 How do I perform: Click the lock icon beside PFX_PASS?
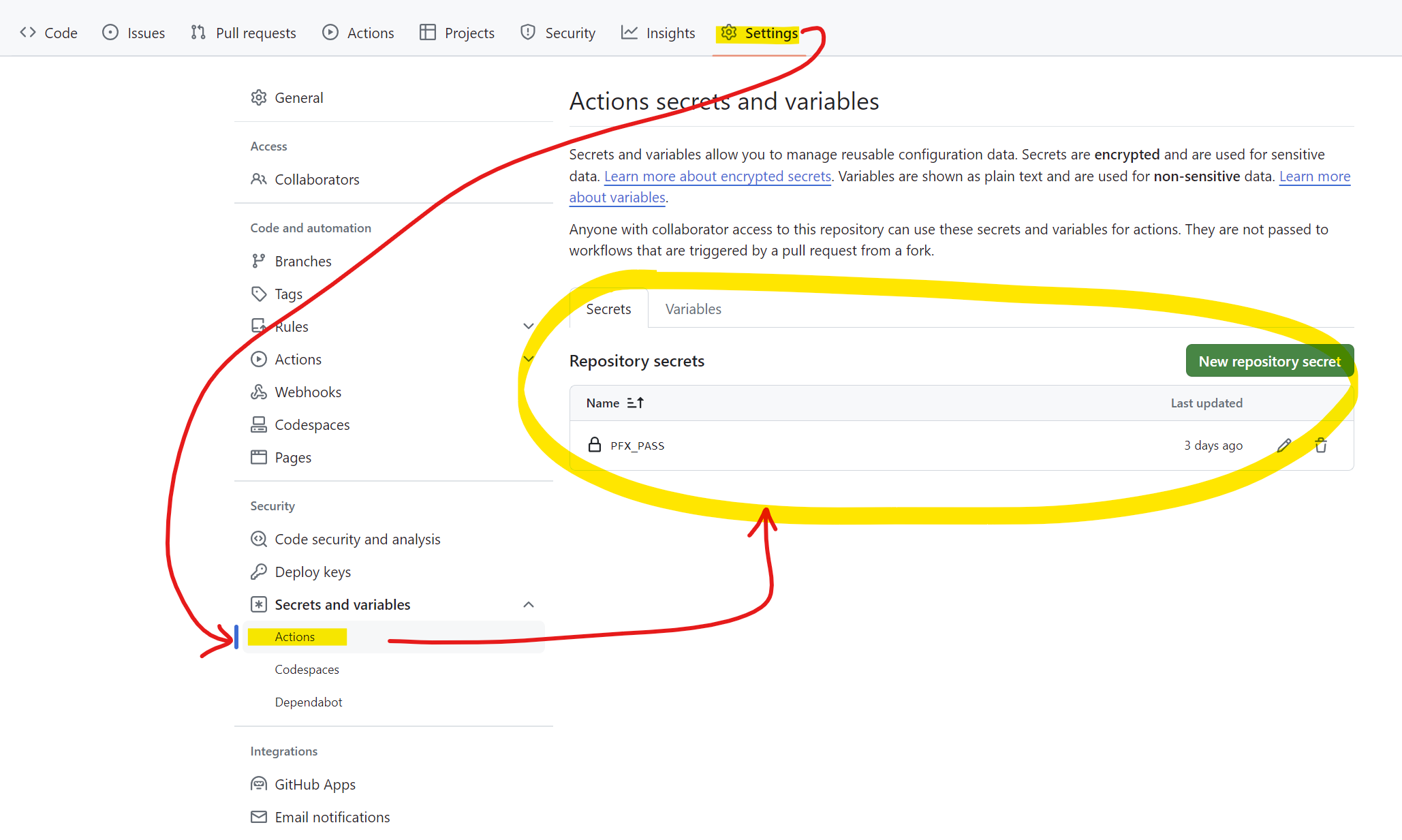tap(594, 445)
